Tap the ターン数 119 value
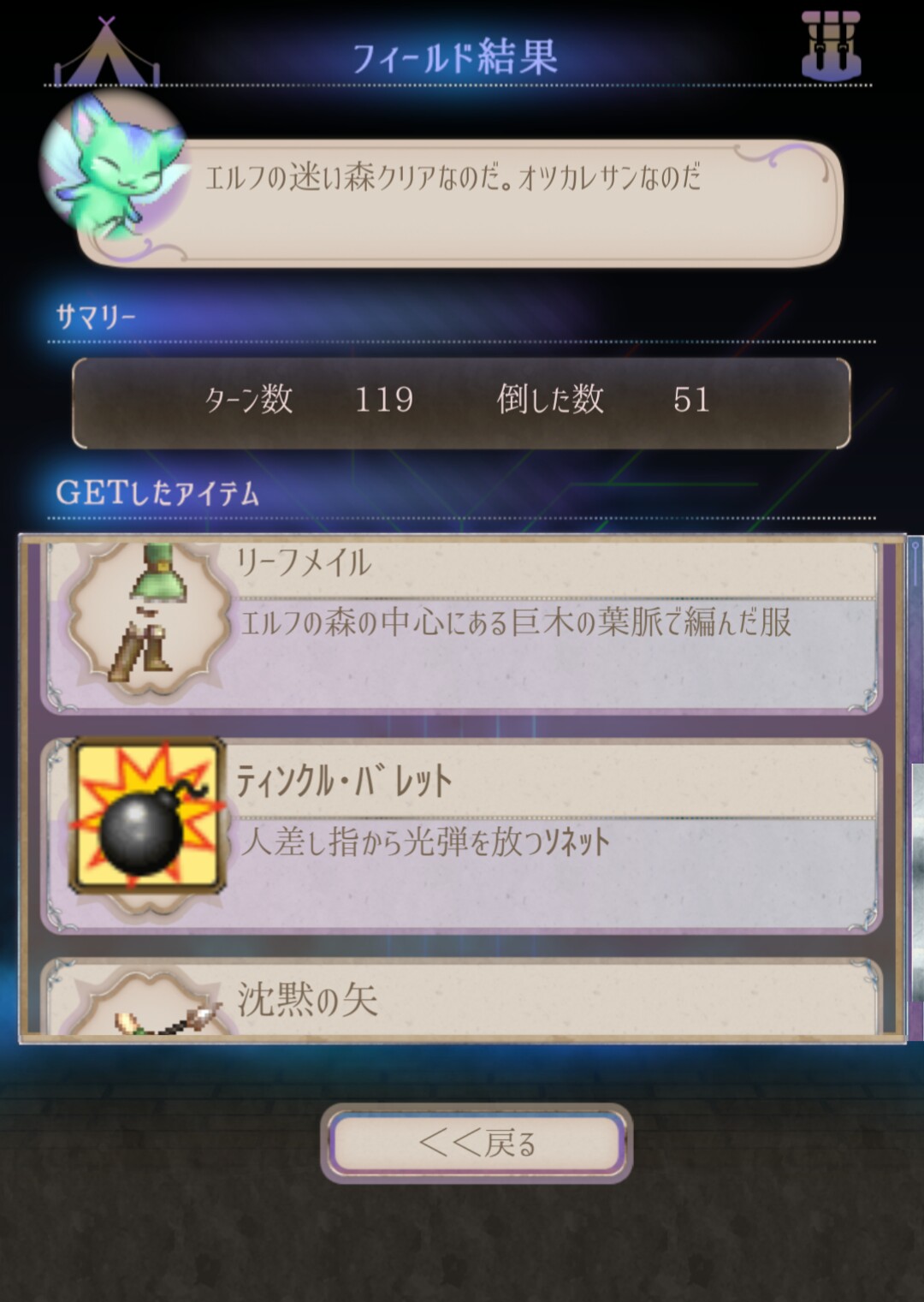Image resolution: width=924 pixels, height=1302 pixels. (384, 400)
